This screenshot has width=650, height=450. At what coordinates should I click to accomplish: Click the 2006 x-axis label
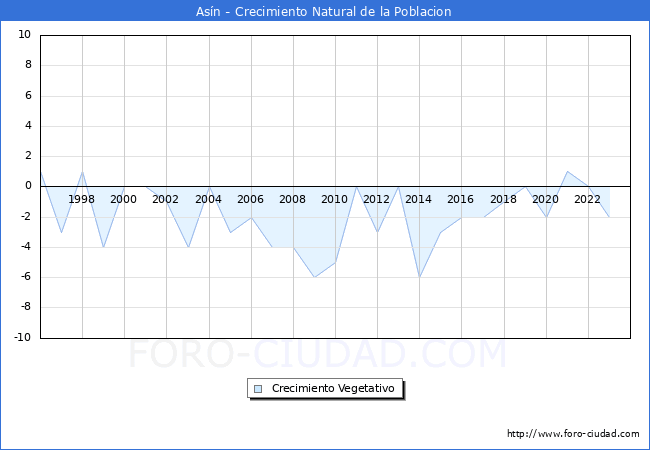[250, 199]
